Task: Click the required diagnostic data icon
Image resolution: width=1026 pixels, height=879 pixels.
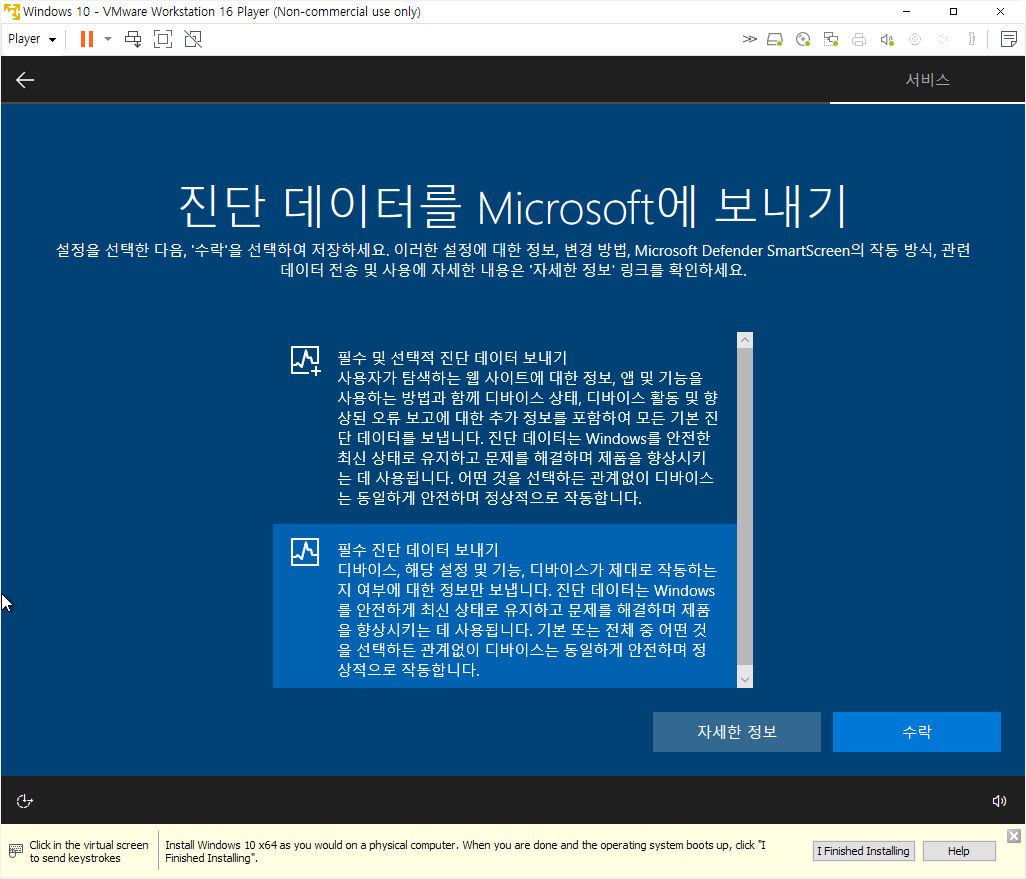Action: pos(305,552)
